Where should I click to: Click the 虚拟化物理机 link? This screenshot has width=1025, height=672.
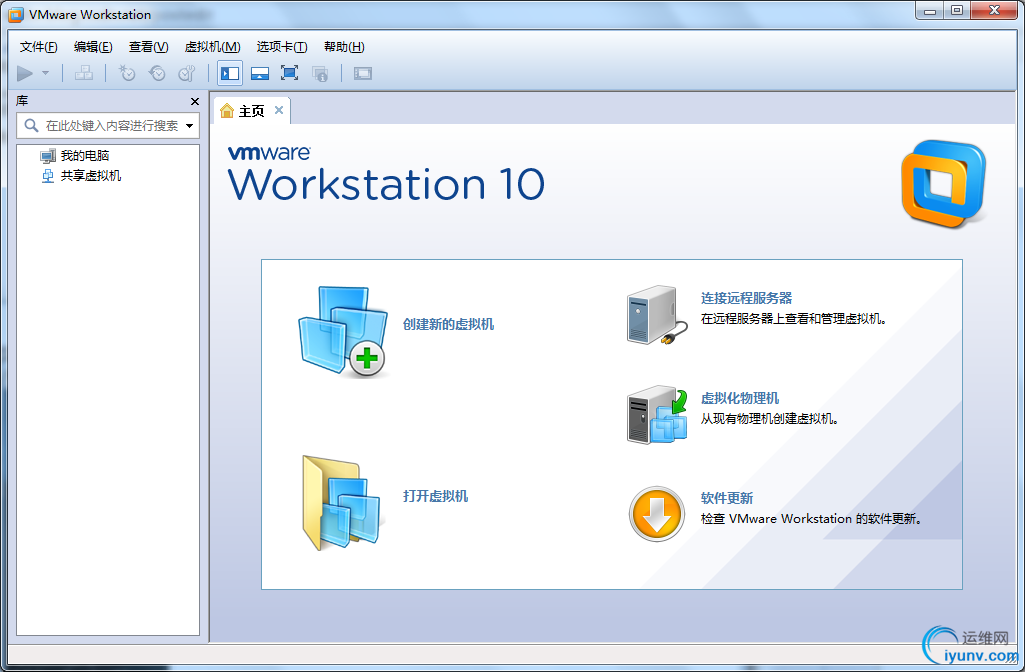pos(740,398)
